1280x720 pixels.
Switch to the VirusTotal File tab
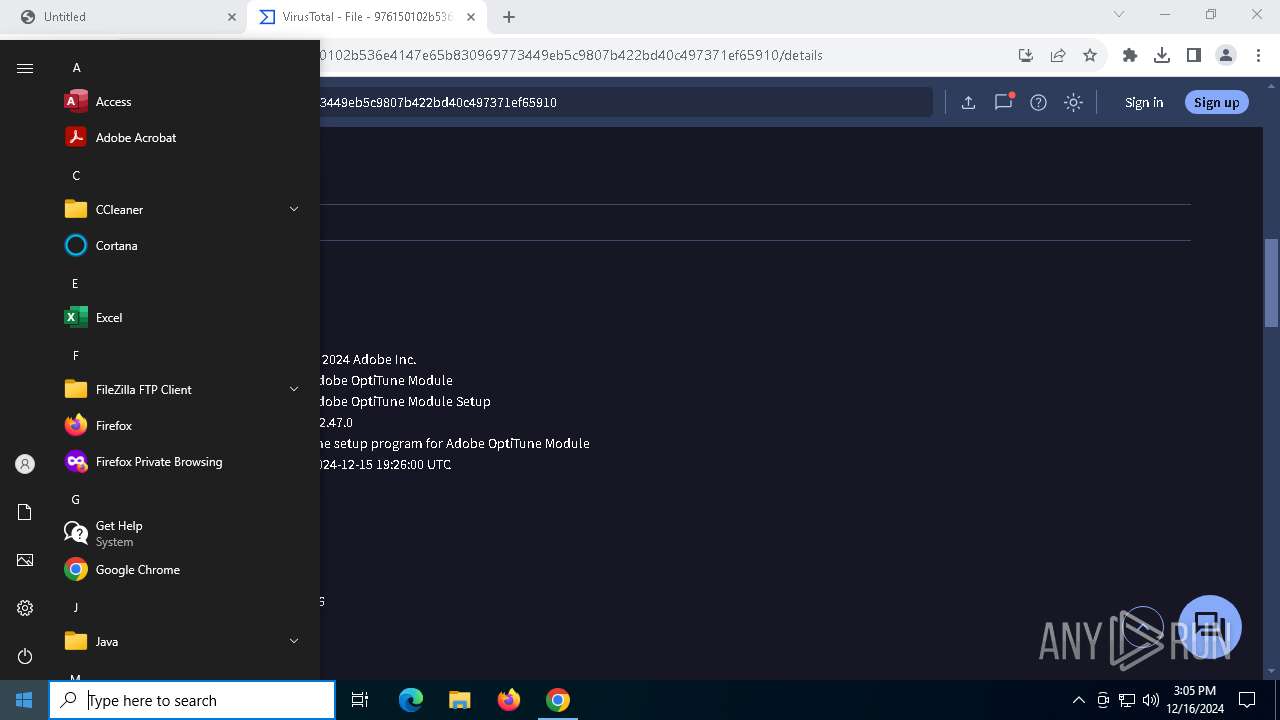(x=368, y=17)
